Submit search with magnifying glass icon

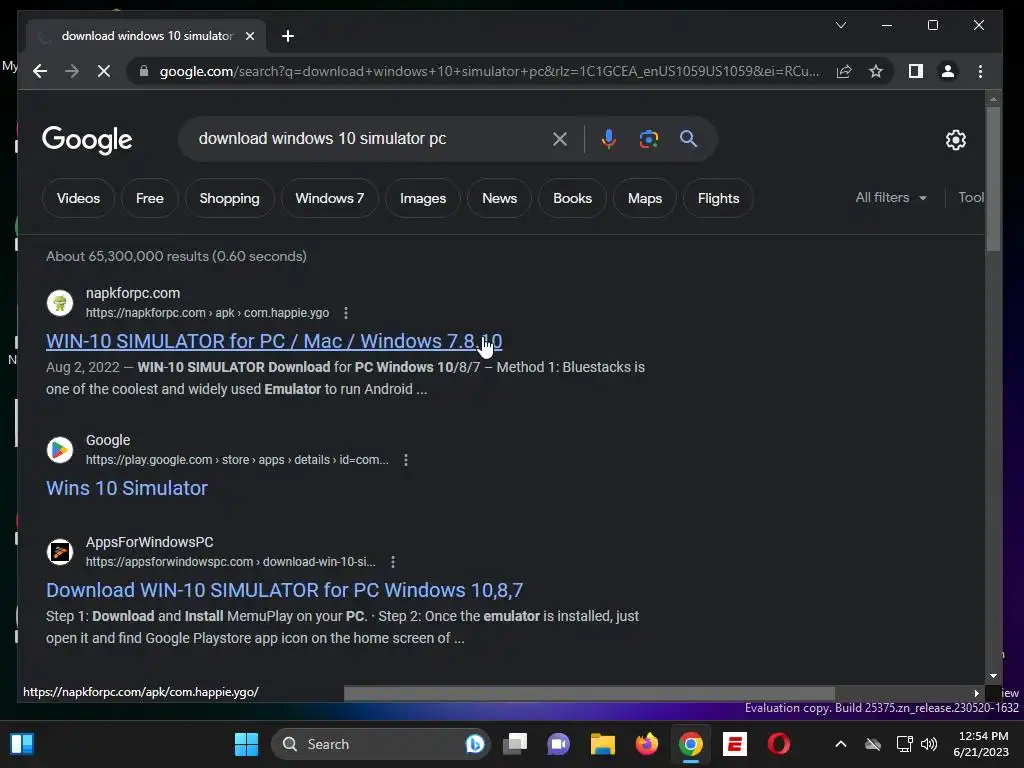688,138
